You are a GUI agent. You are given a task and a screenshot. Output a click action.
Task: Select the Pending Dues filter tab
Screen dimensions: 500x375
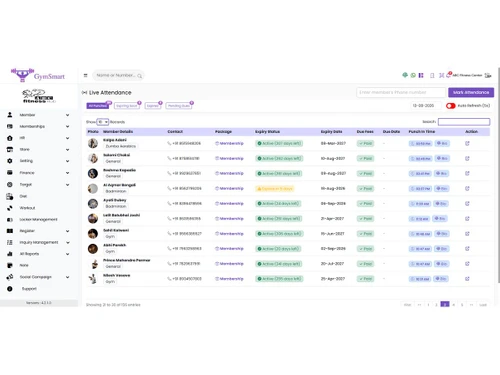click(x=179, y=106)
